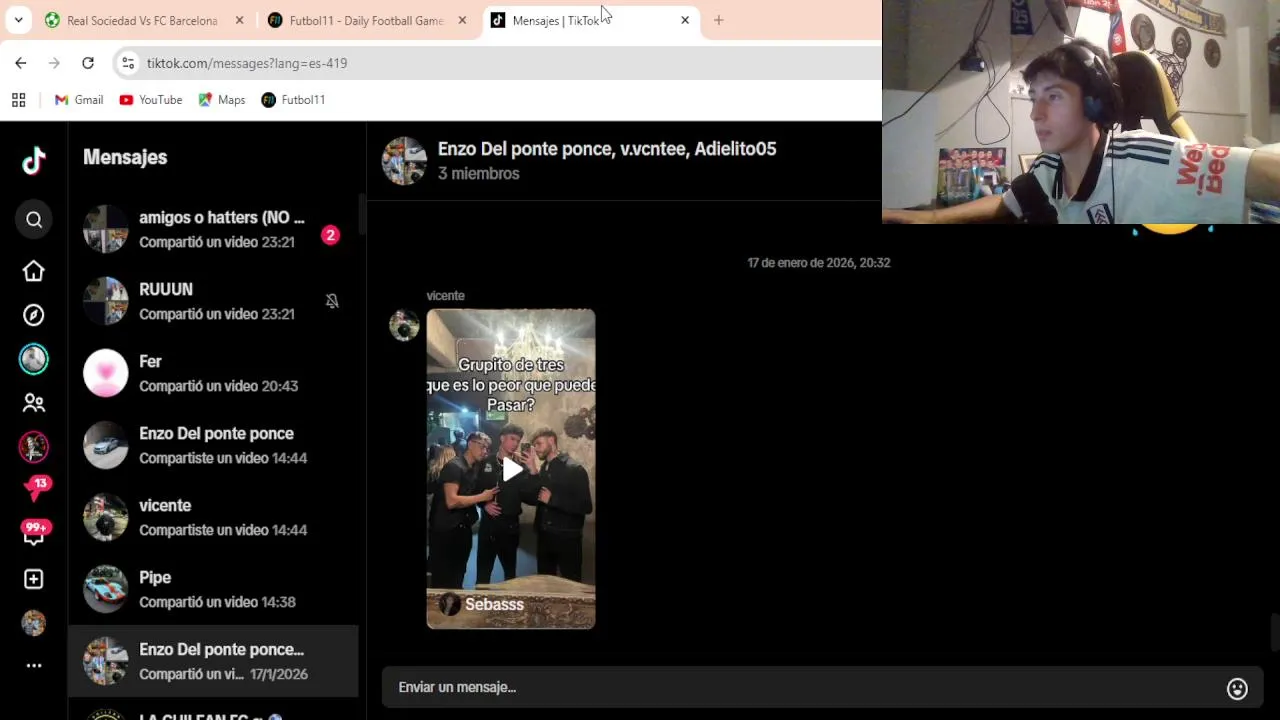Image resolution: width=1280 pixels, height=720 pixels.
Task: Open the Explore compass icon
Action: coord(34,315)
